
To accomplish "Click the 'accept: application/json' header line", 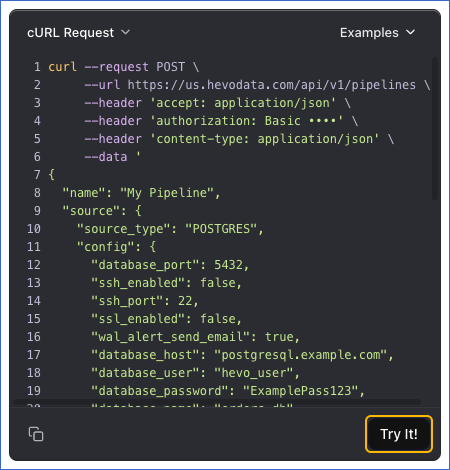I will tap(217, 103).
